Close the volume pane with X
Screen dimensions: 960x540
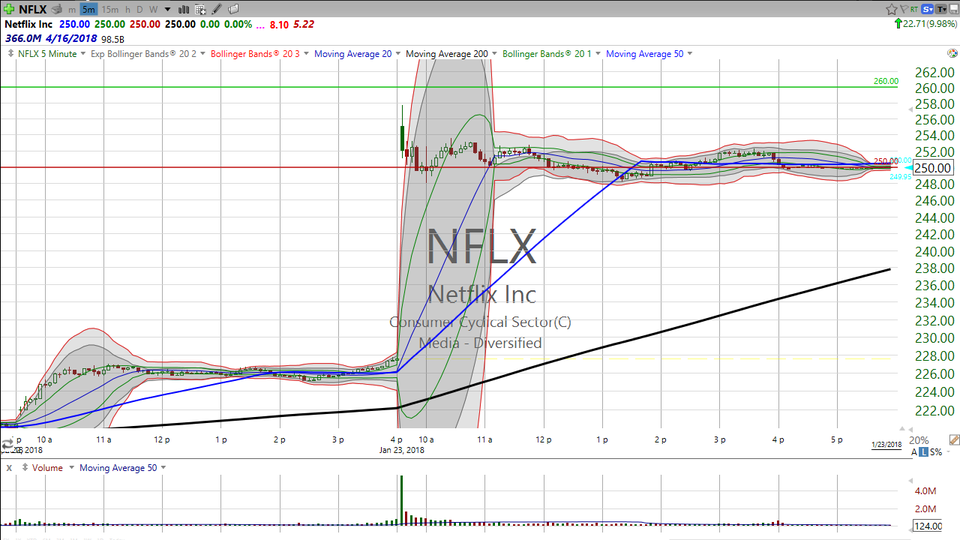pyautogui.click(x=9, y=468)
